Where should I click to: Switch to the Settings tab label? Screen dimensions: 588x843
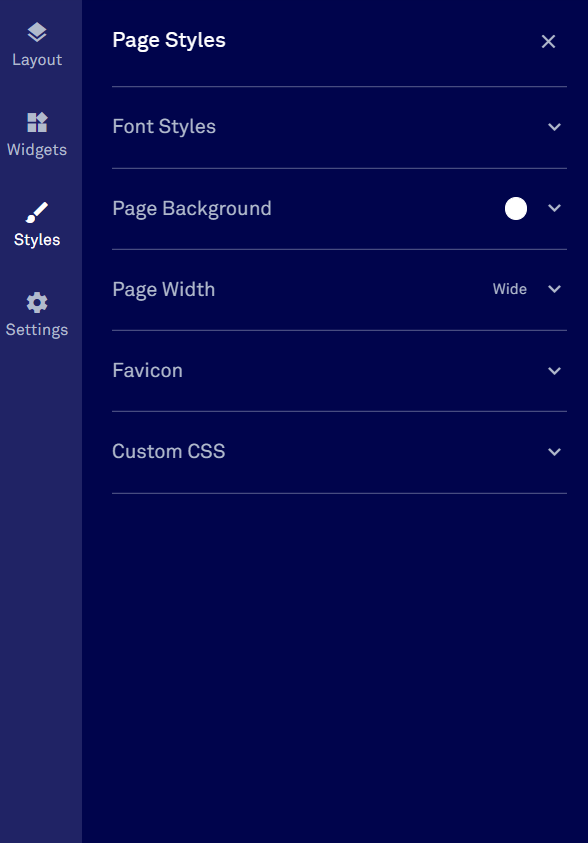coord(37,330)
